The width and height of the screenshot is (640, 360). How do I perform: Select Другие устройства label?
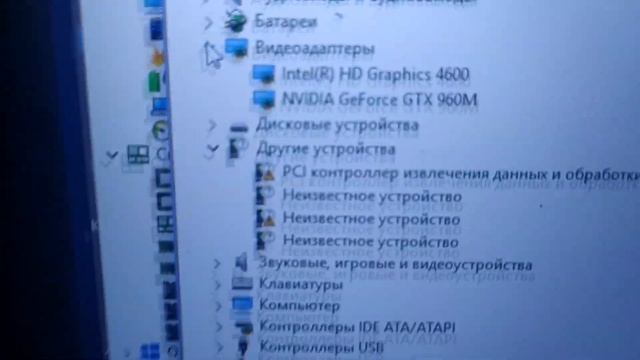coord(326,149)
